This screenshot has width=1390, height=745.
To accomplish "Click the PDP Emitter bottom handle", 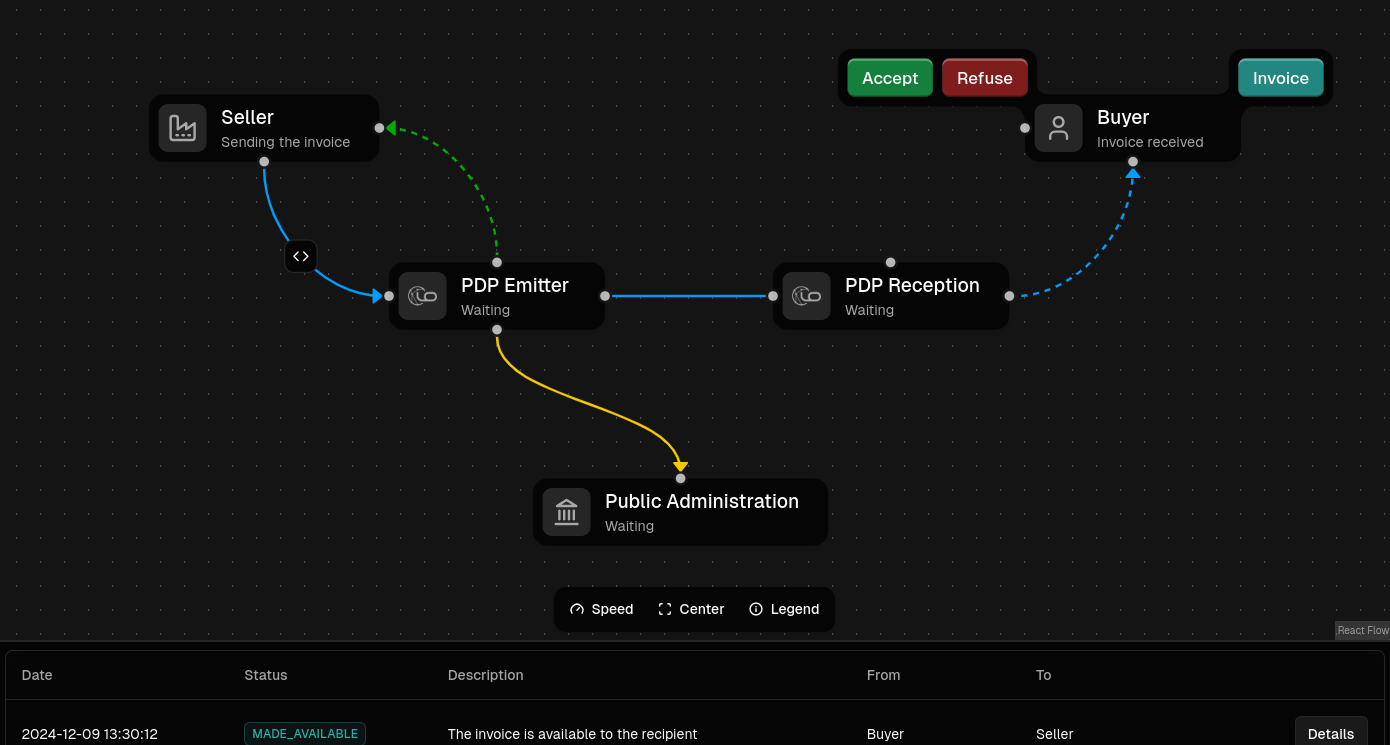I will (497, 330).
